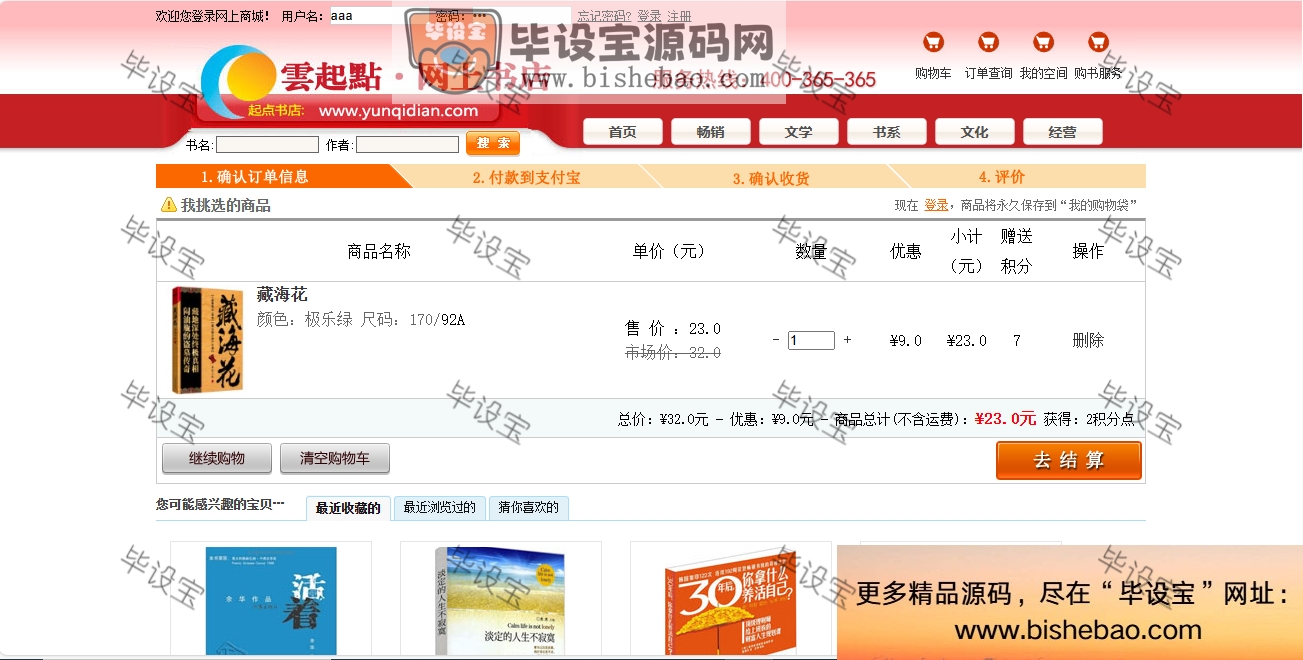Open the 藏海花 book cover thumbnail
The height and width of the screenshot is (660, 1303).
coord(208,339)
